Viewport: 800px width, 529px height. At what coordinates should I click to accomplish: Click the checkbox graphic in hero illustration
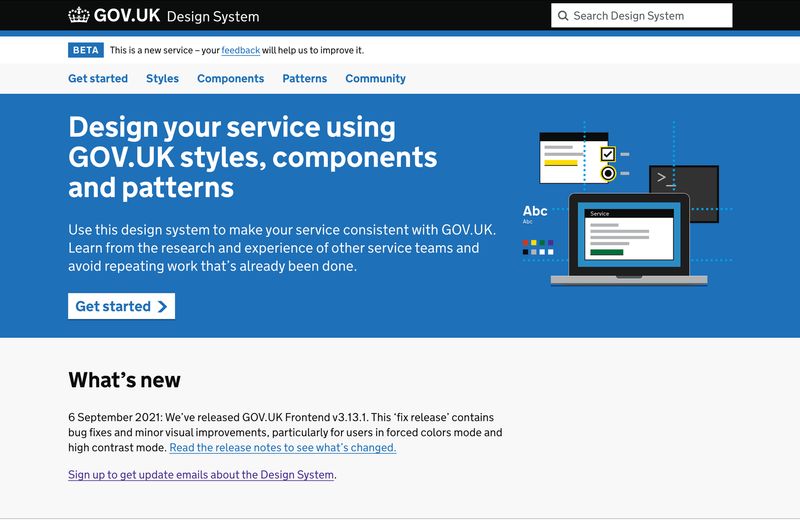[x=608, y=154]
